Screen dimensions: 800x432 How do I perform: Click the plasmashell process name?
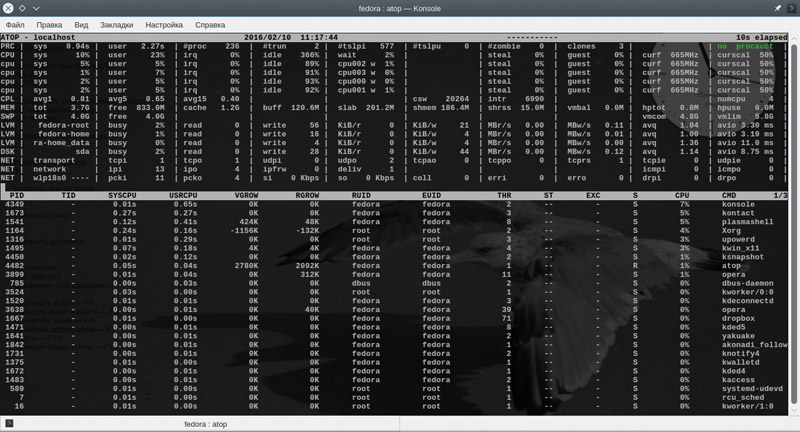(x=747, y=222)
